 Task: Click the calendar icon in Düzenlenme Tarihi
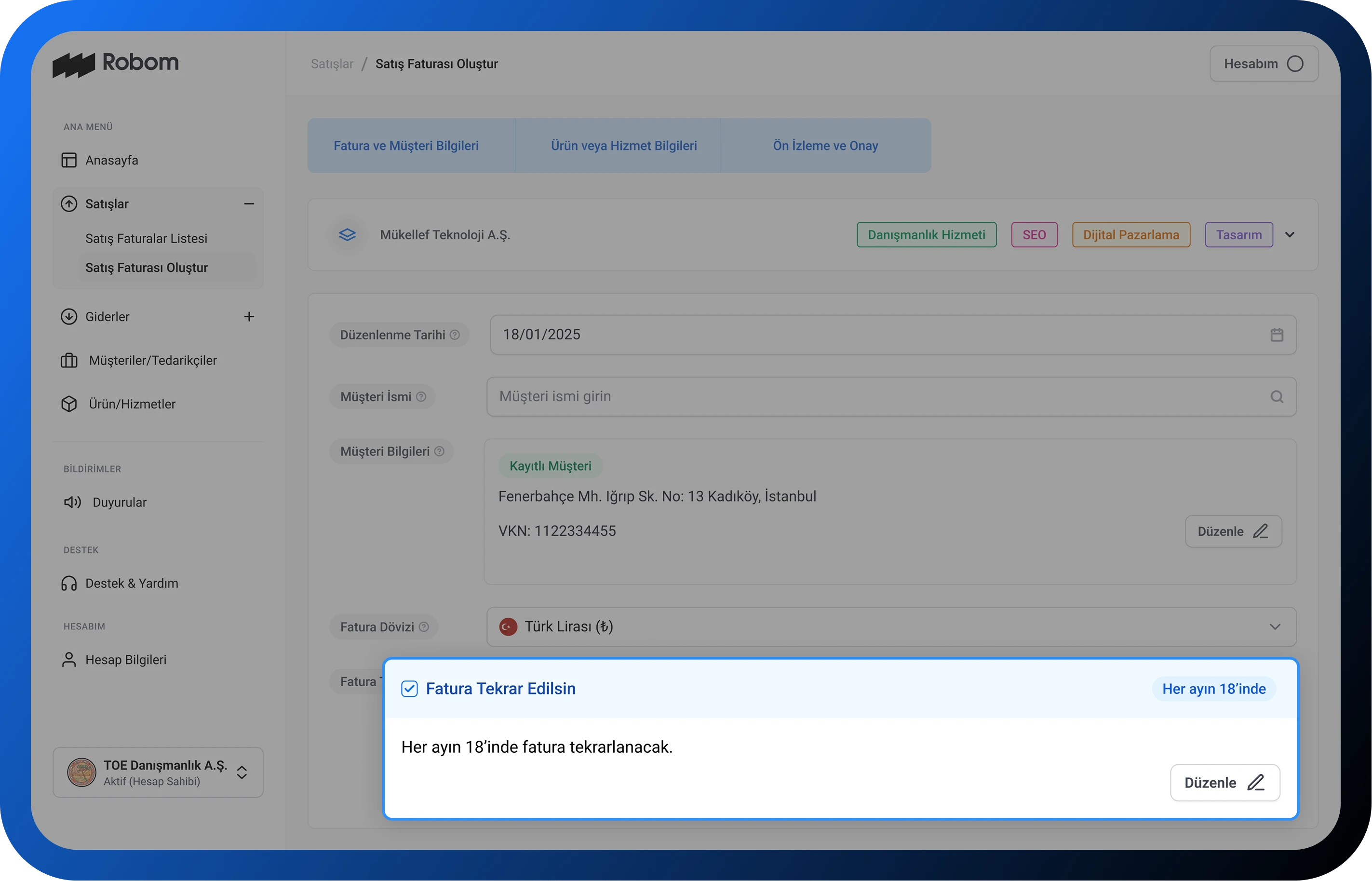1277,335
